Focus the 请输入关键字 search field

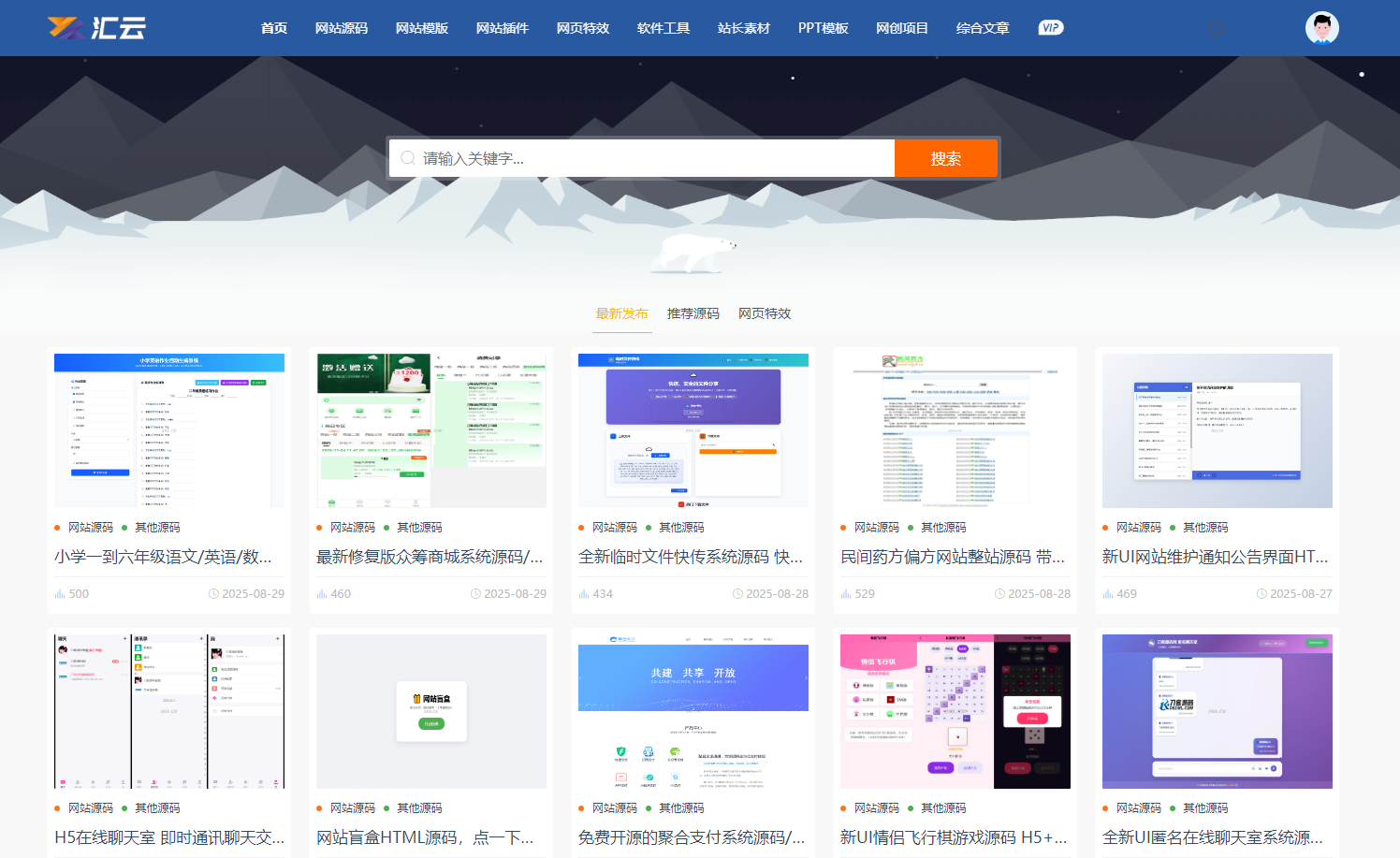click(646, 159)
